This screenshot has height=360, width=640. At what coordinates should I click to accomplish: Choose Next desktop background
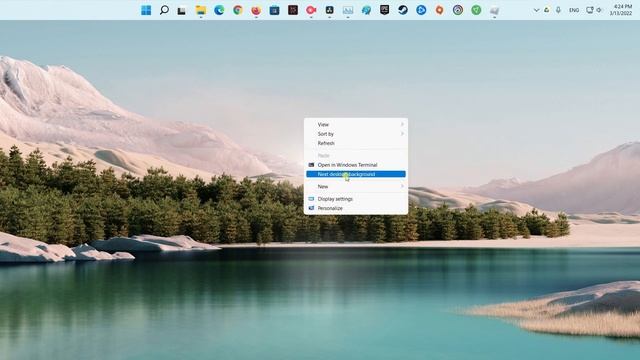[x=356, y=174]
